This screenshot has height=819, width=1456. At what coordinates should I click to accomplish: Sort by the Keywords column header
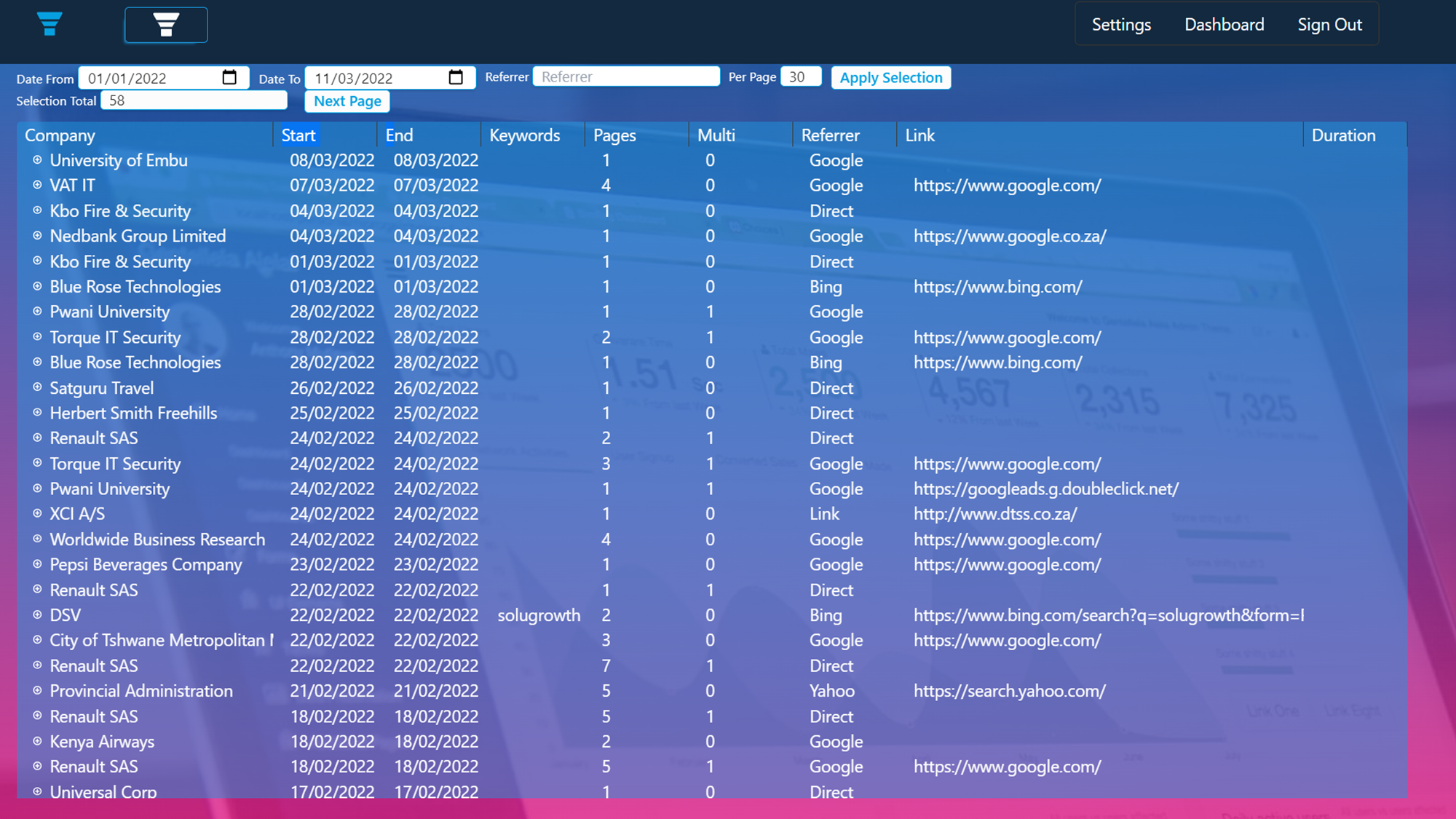[524, 135]
